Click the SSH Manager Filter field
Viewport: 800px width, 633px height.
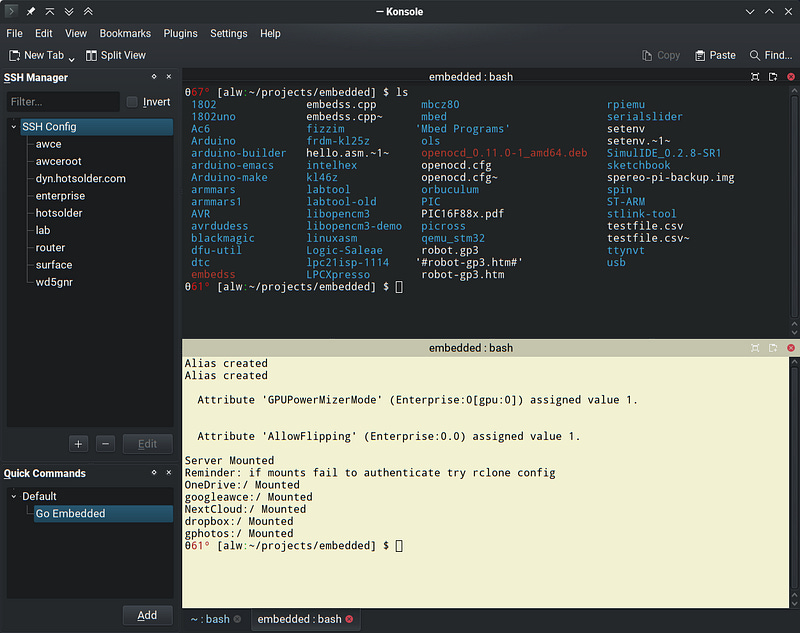[x=62, y=102]
